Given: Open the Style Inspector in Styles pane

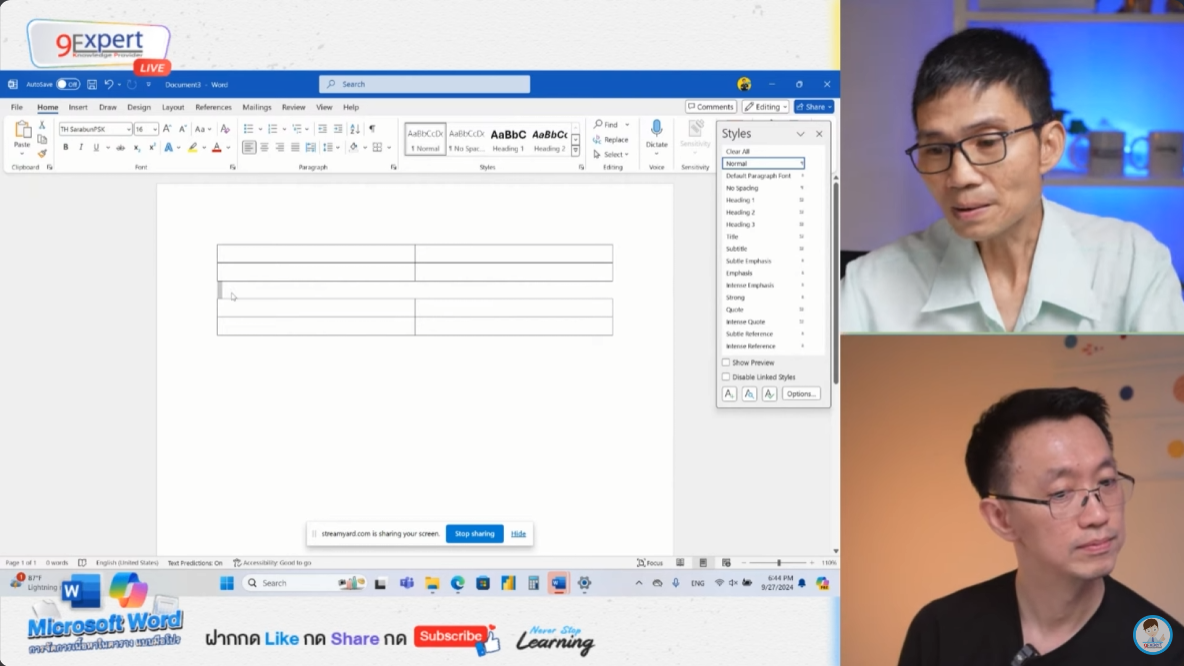Looking at the screenshot, I should click(x=749, y=394).
